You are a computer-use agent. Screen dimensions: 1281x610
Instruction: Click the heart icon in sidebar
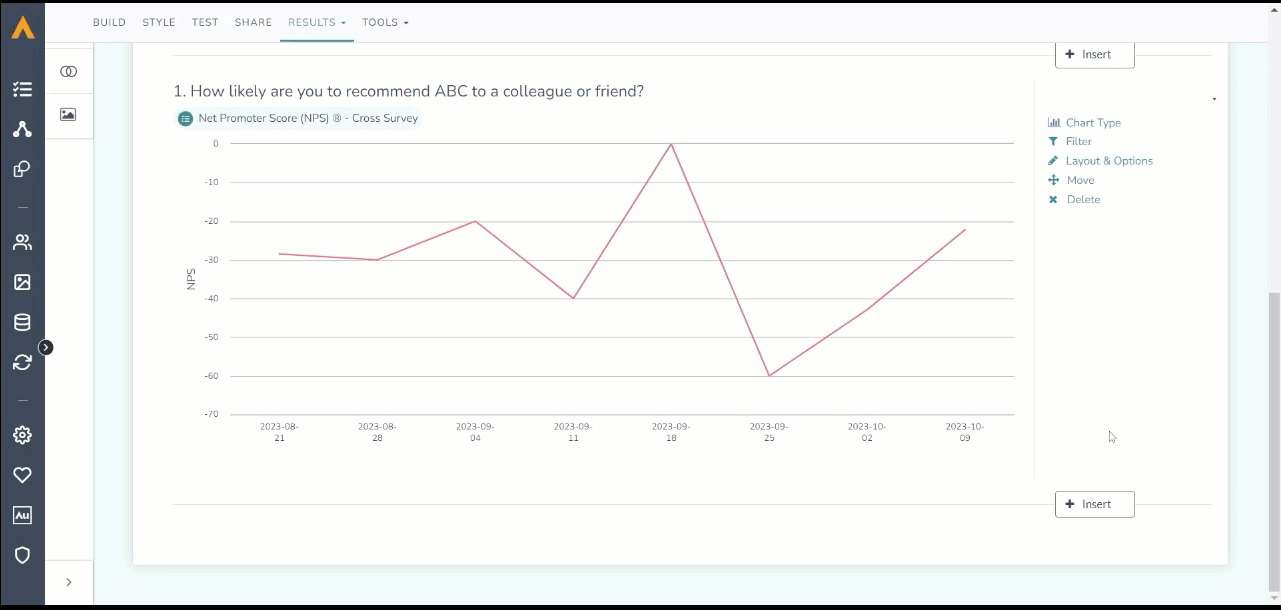[22, 475]
